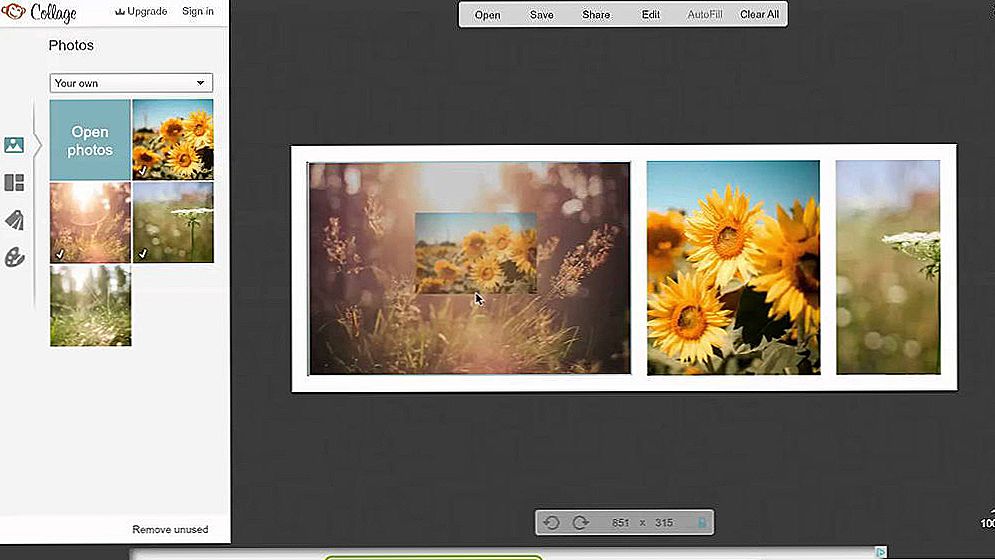Click the redo arrow in size bar

[x=580, y=523]
